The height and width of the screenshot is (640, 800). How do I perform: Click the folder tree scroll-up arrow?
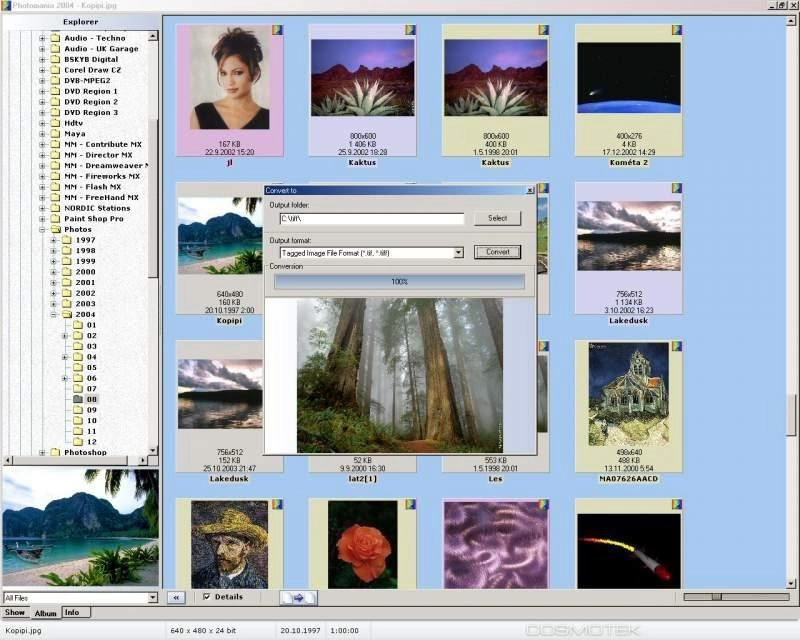tap(153, 36)
